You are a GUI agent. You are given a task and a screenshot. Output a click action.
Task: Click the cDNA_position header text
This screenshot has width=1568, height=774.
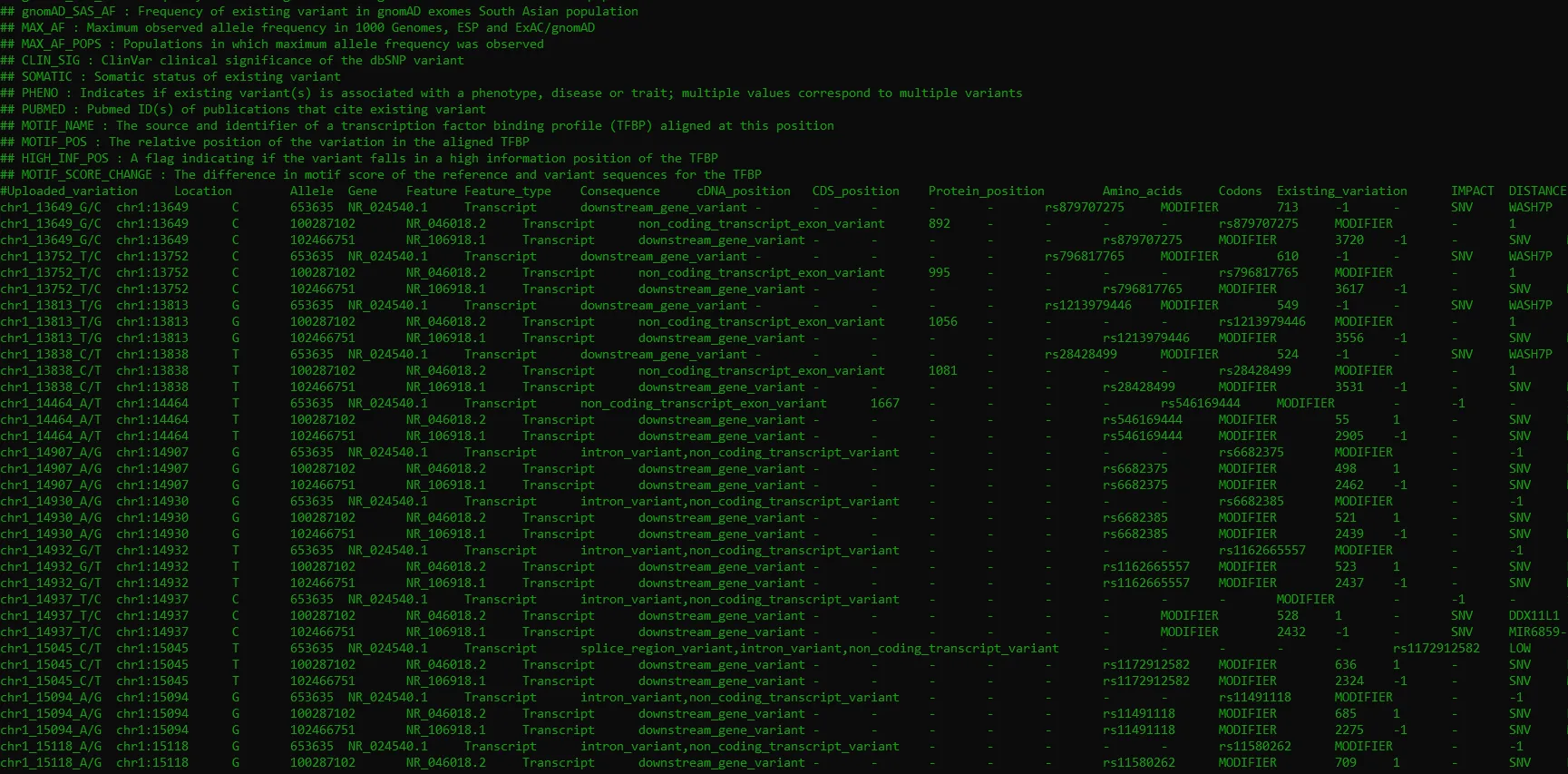[744, 191]
